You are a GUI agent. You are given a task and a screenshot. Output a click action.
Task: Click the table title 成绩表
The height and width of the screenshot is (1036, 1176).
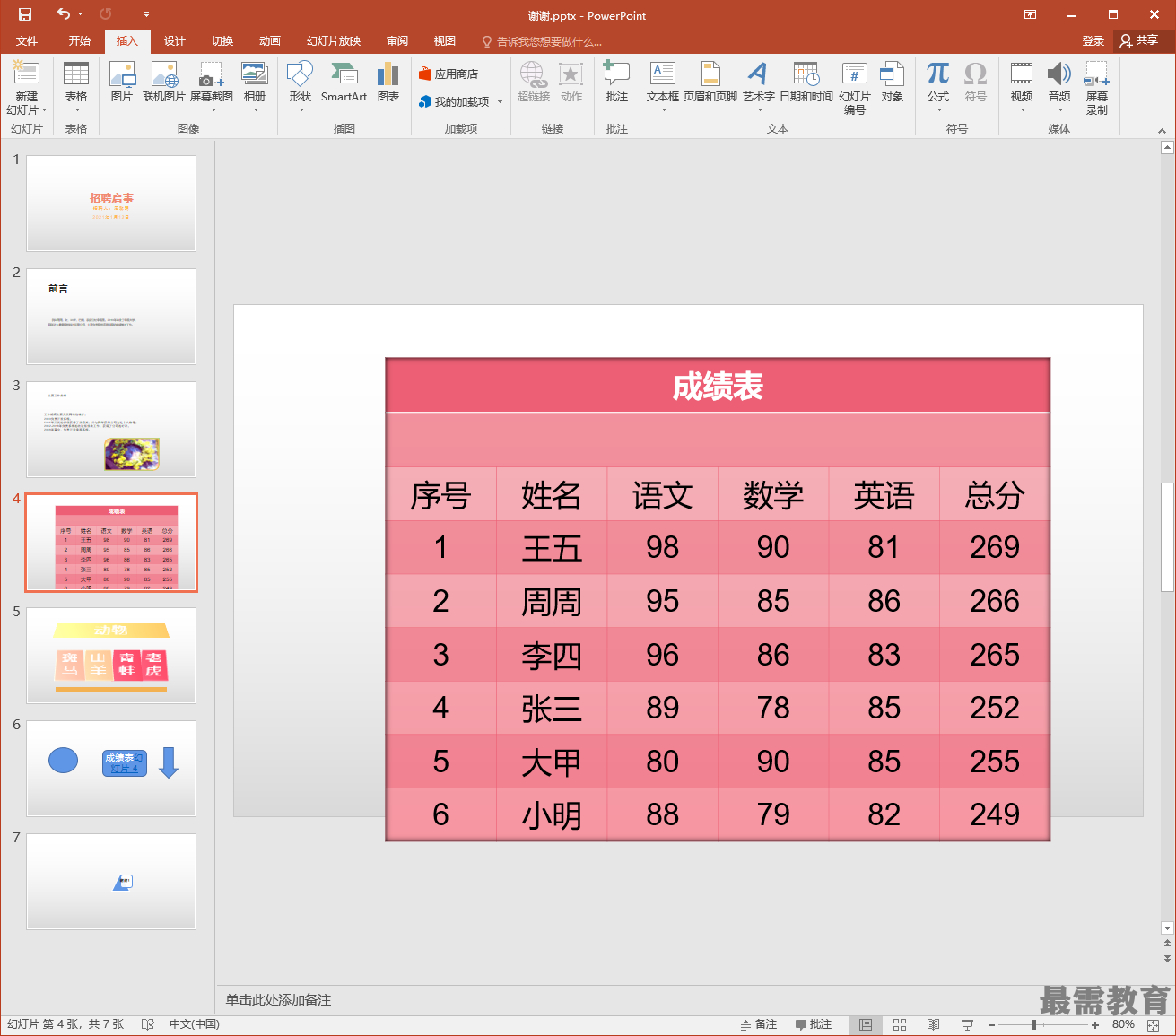[718, 387]
